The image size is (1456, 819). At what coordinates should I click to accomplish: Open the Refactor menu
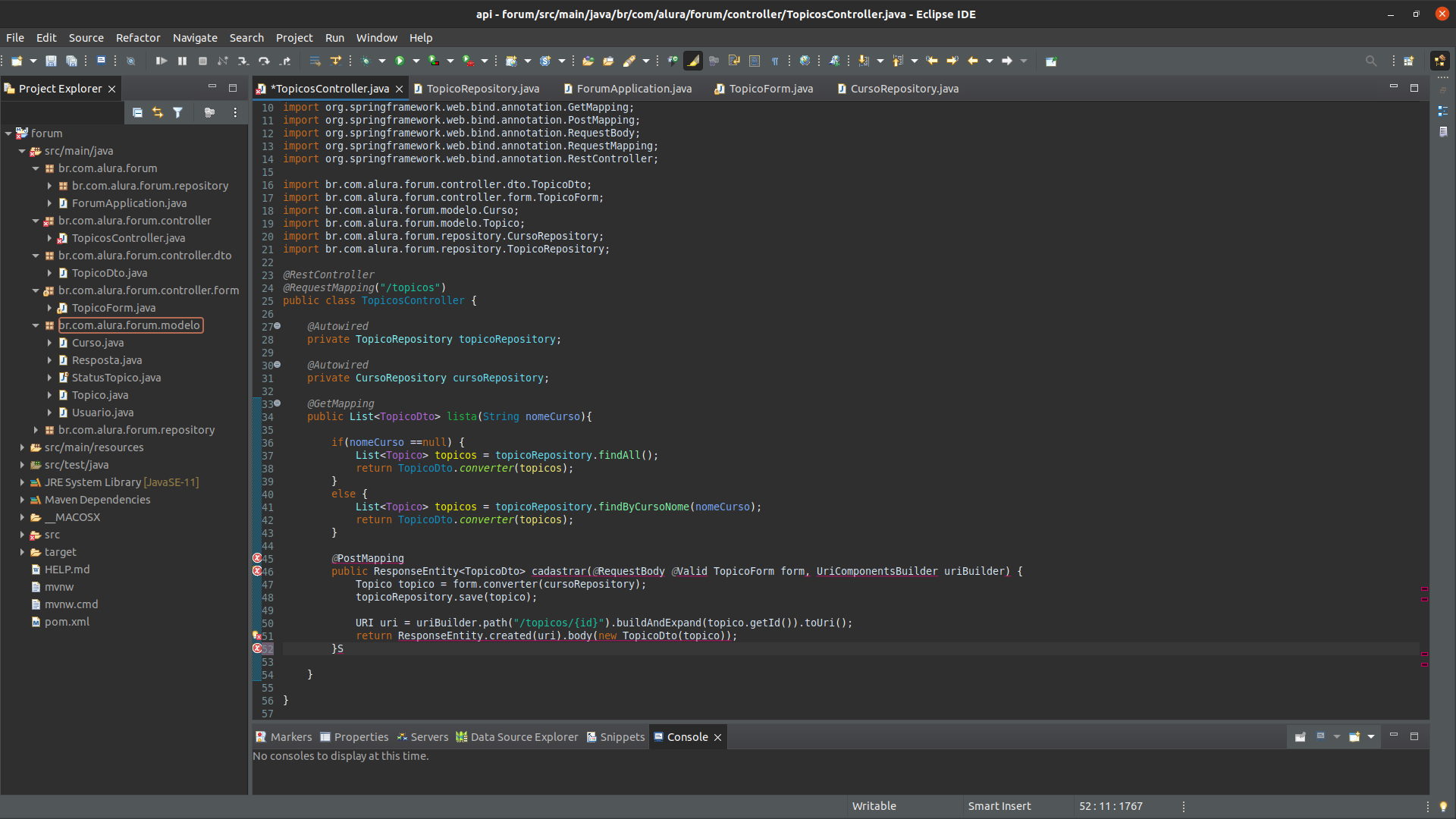(x=138, y=38)
